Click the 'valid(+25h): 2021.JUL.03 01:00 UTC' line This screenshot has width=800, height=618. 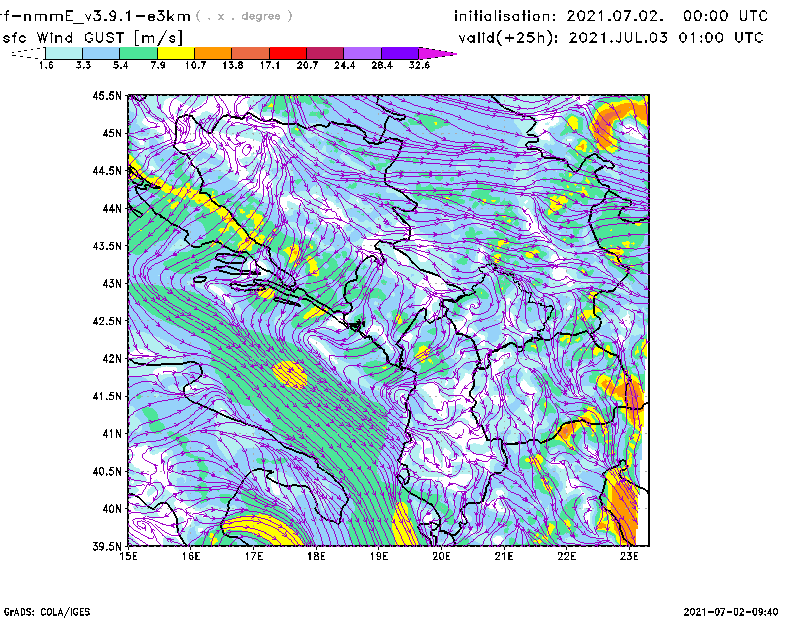tap(611, 38)
